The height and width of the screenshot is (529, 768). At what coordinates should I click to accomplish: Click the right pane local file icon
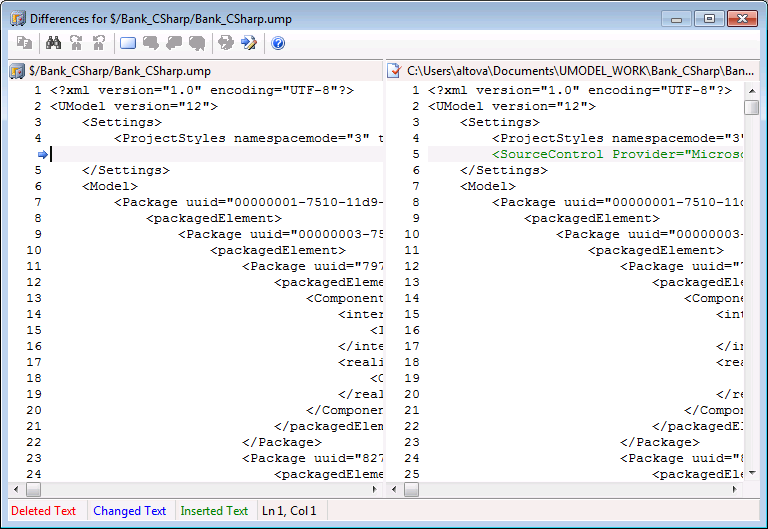[395, 71]
